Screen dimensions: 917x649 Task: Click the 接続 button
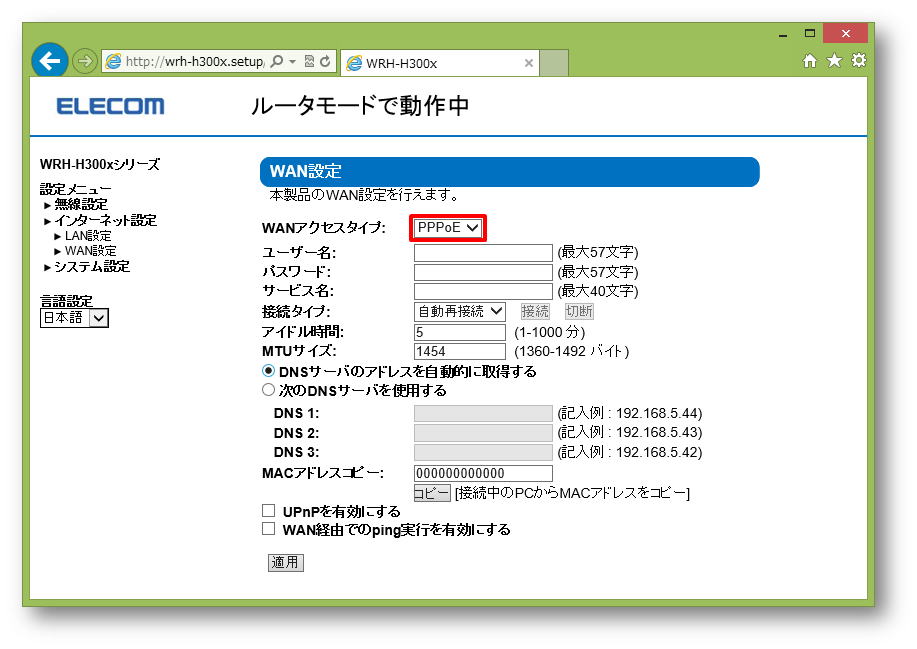(535, 312)
